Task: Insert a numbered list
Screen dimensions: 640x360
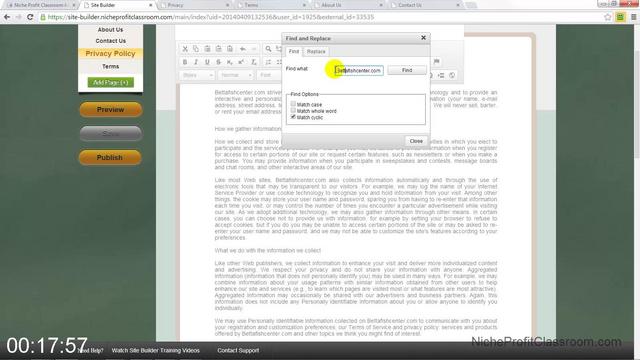Action: [x=268, y=62]
